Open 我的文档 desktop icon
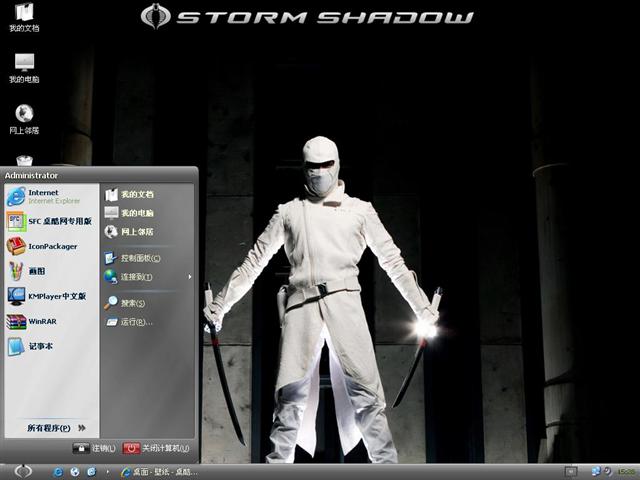The height and width of the screenshot is (480, 640). click(24, 18)
